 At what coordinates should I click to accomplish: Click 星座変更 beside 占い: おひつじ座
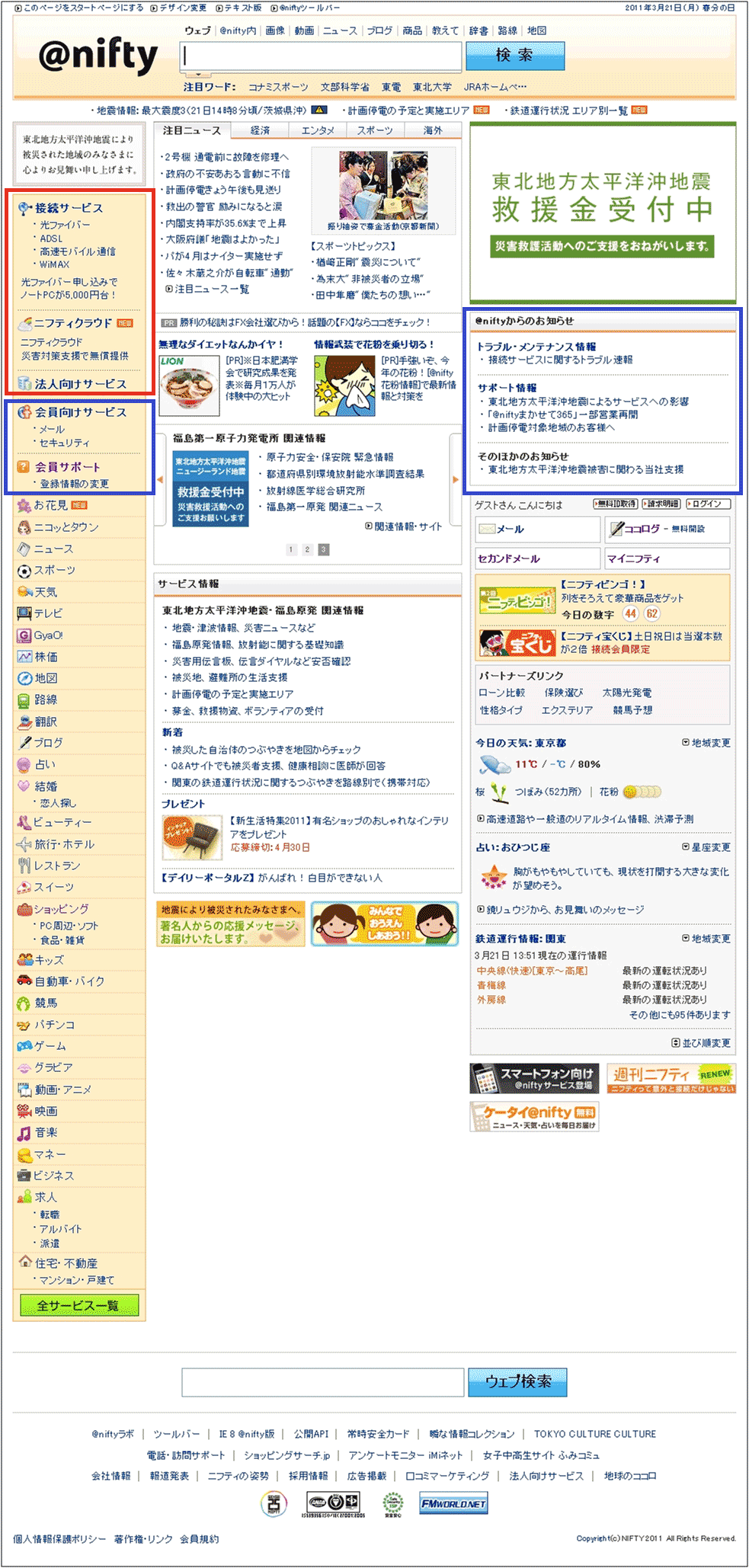(x=706, y=847)
